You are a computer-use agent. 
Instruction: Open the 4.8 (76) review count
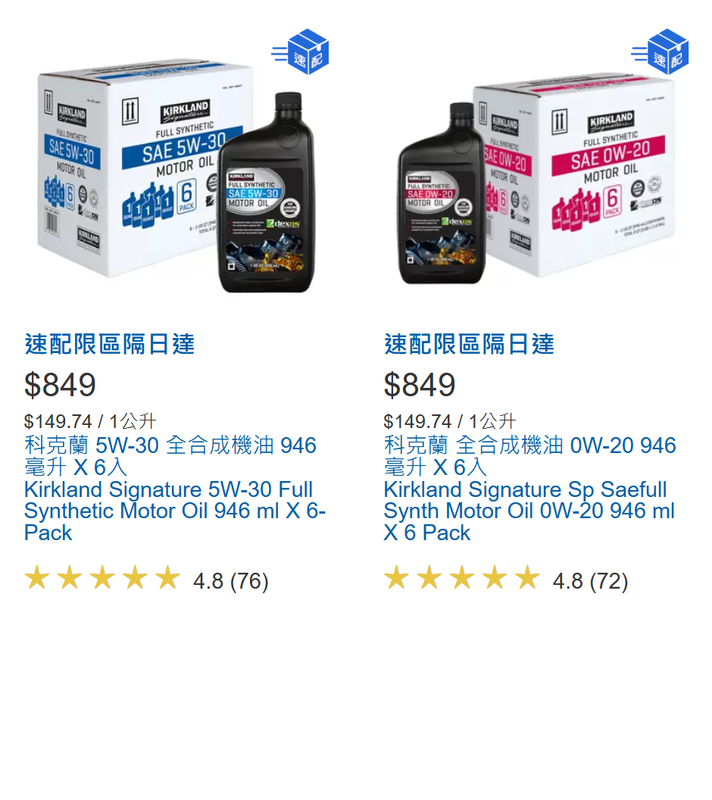point(231,581)
